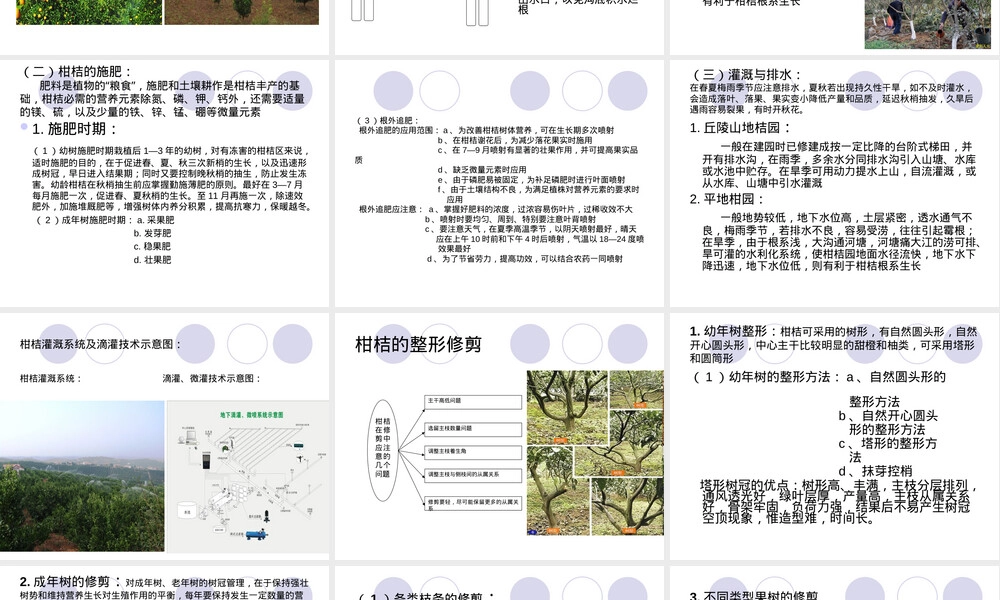Click the list item c. 稳果肥
Viewport: 1000px width, 600px height.
(x=152, y=246)
